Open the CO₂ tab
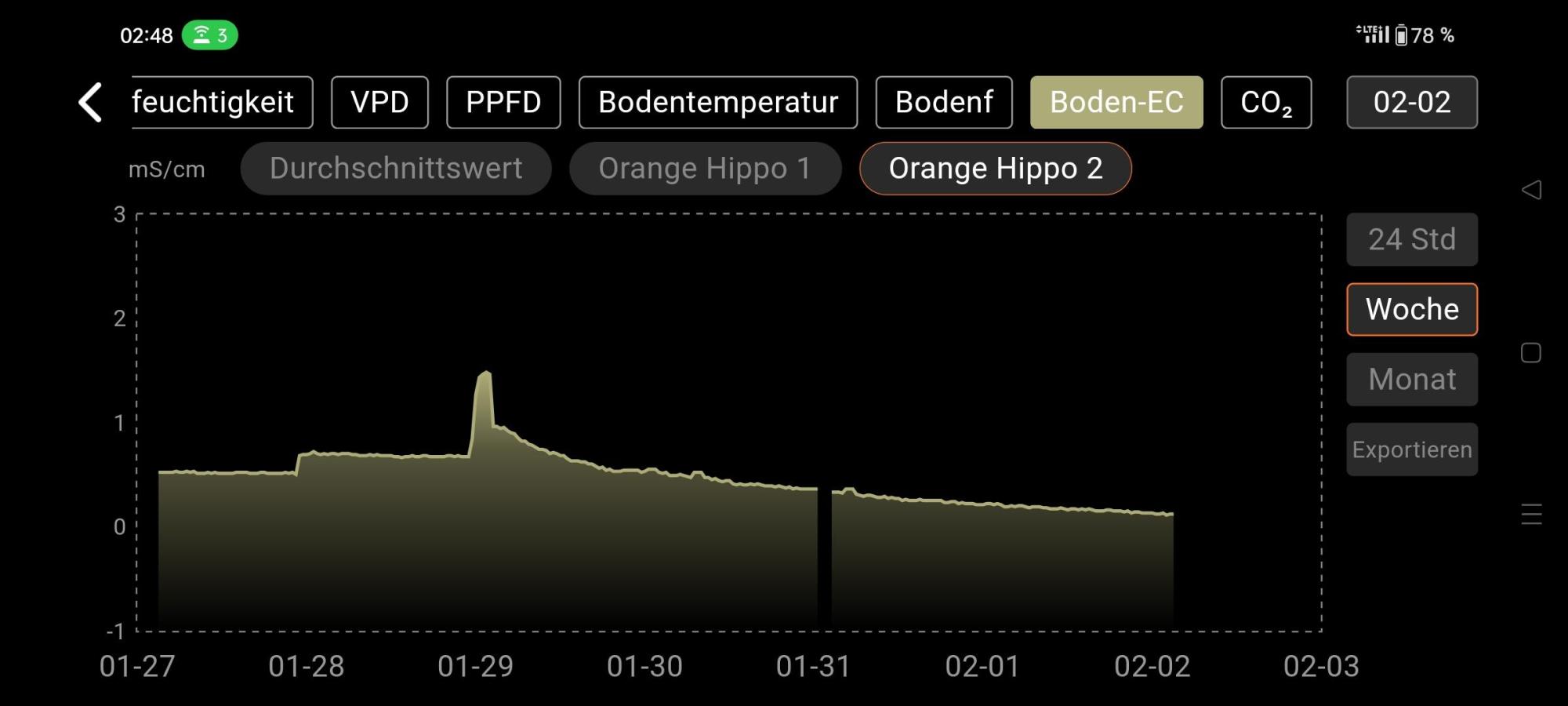1568x706 pixels. point(1265,103)
